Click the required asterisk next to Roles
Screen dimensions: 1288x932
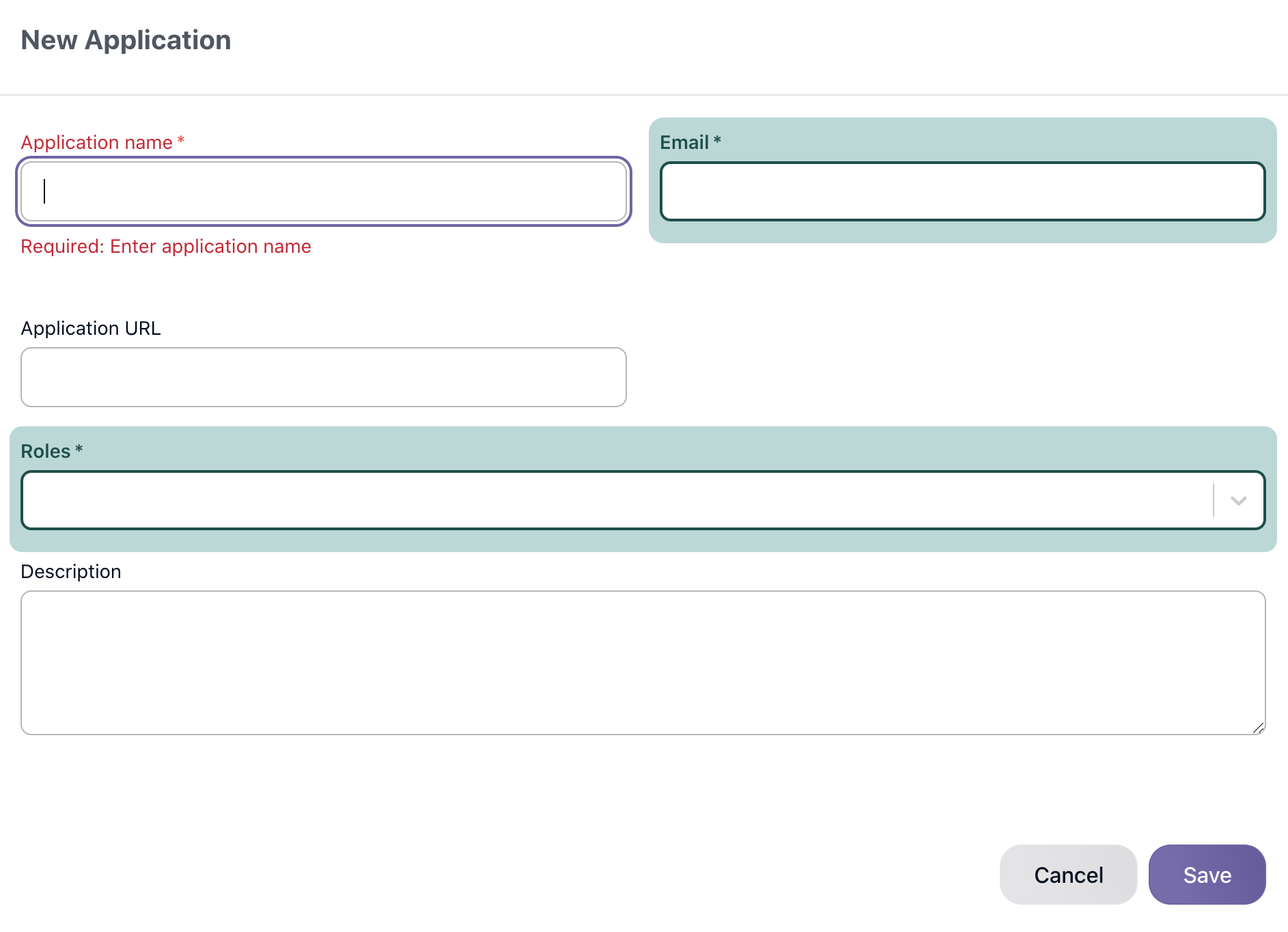tap(79, 450)
